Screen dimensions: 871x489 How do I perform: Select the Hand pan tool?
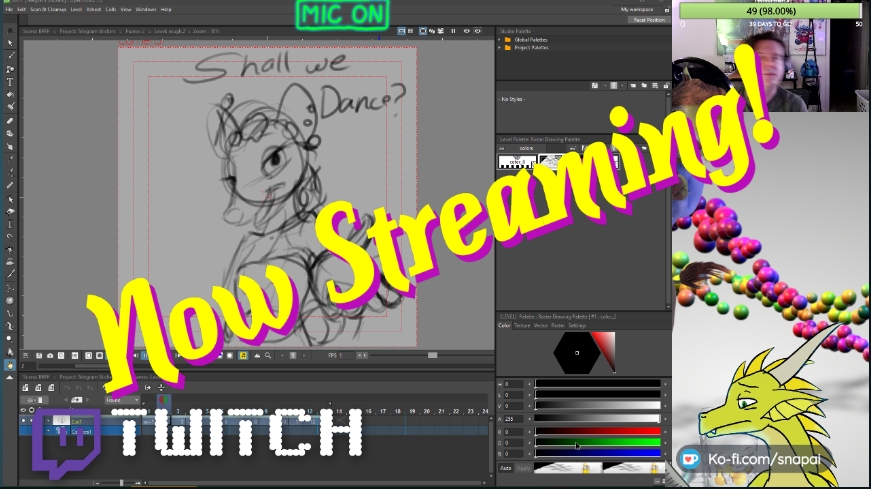point(10,365)
